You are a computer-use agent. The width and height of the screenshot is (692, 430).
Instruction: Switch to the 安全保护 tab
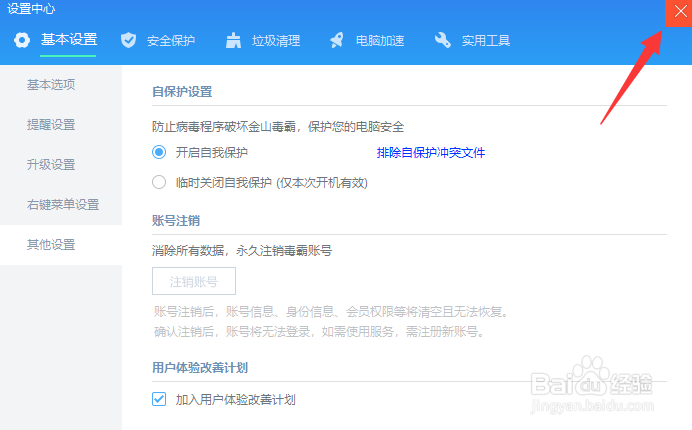(x=171, y=41)
